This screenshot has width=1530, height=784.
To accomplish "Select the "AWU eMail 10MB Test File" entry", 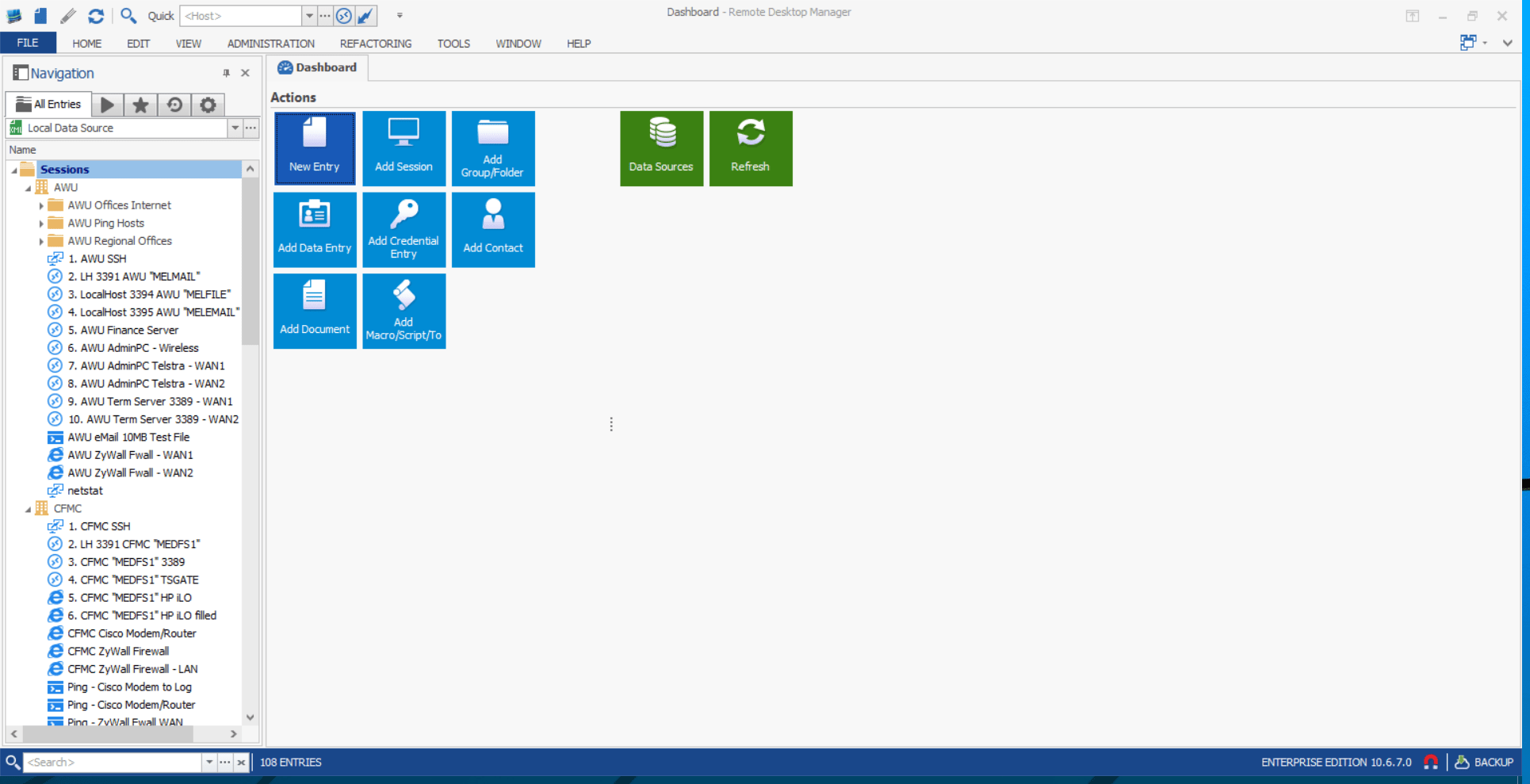I will (128, 438).
